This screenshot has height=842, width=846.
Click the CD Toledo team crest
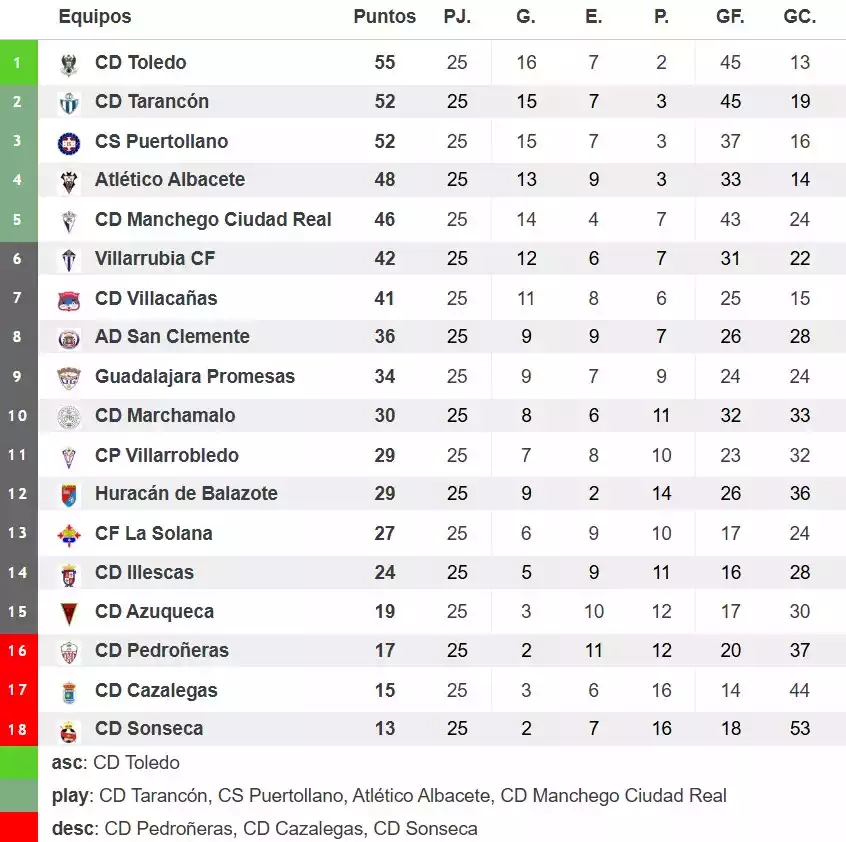pos(69,64)
